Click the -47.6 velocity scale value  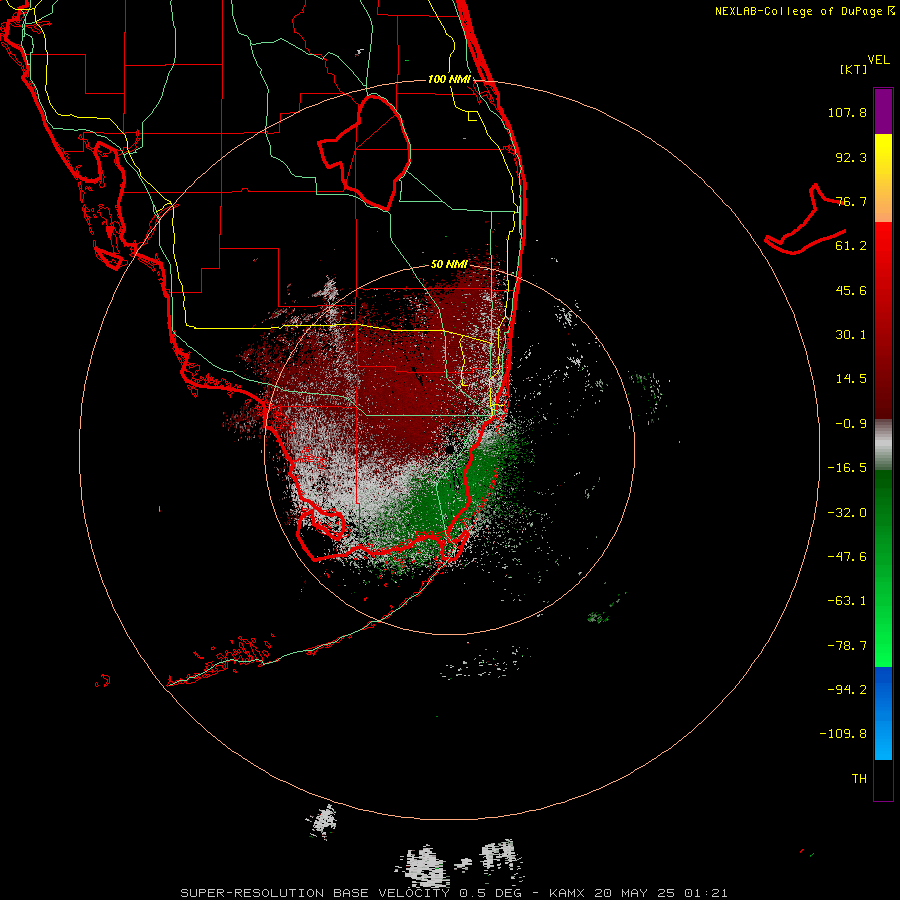(x=847, y=557)
